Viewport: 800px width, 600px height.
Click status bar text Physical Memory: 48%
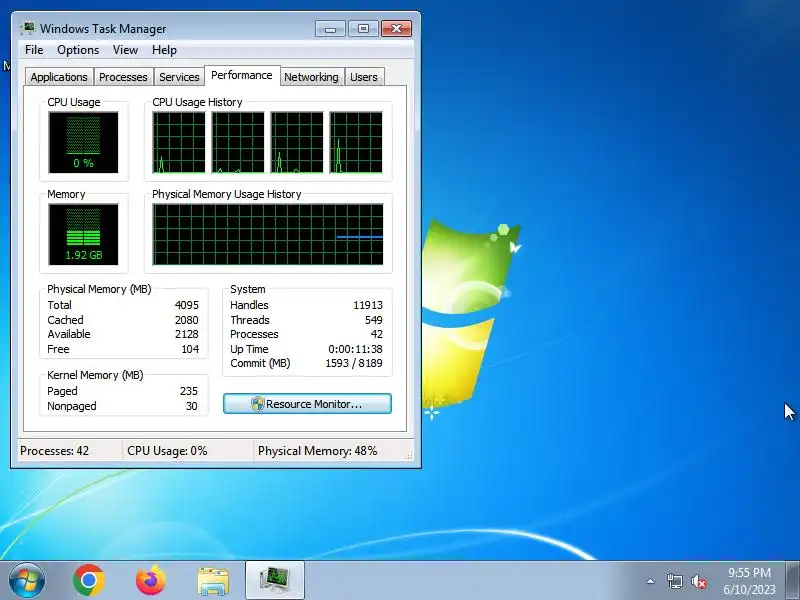(317, 451)
